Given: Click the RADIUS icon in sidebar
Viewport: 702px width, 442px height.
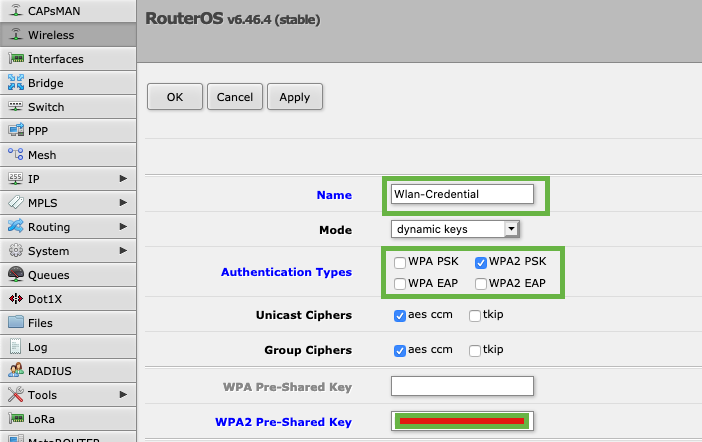Looking at the screenshot, I should tap(16, 371).
